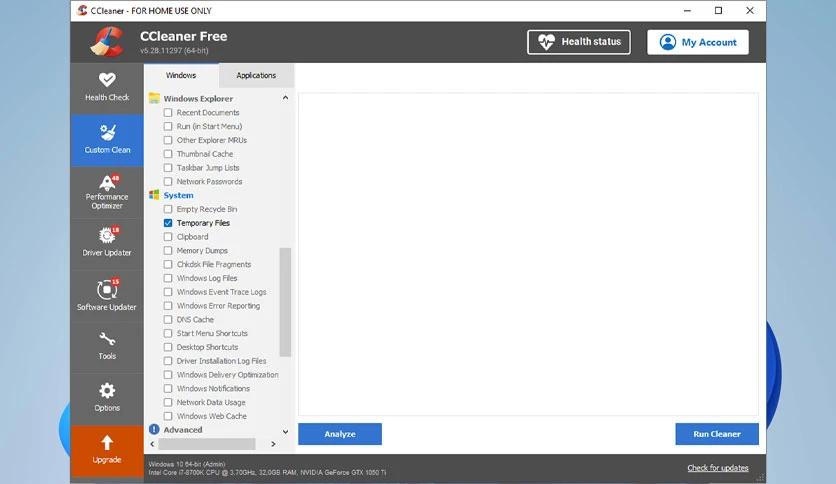836x484 pixels.
Task: Click the empty results panel
Action: (528, 254)
